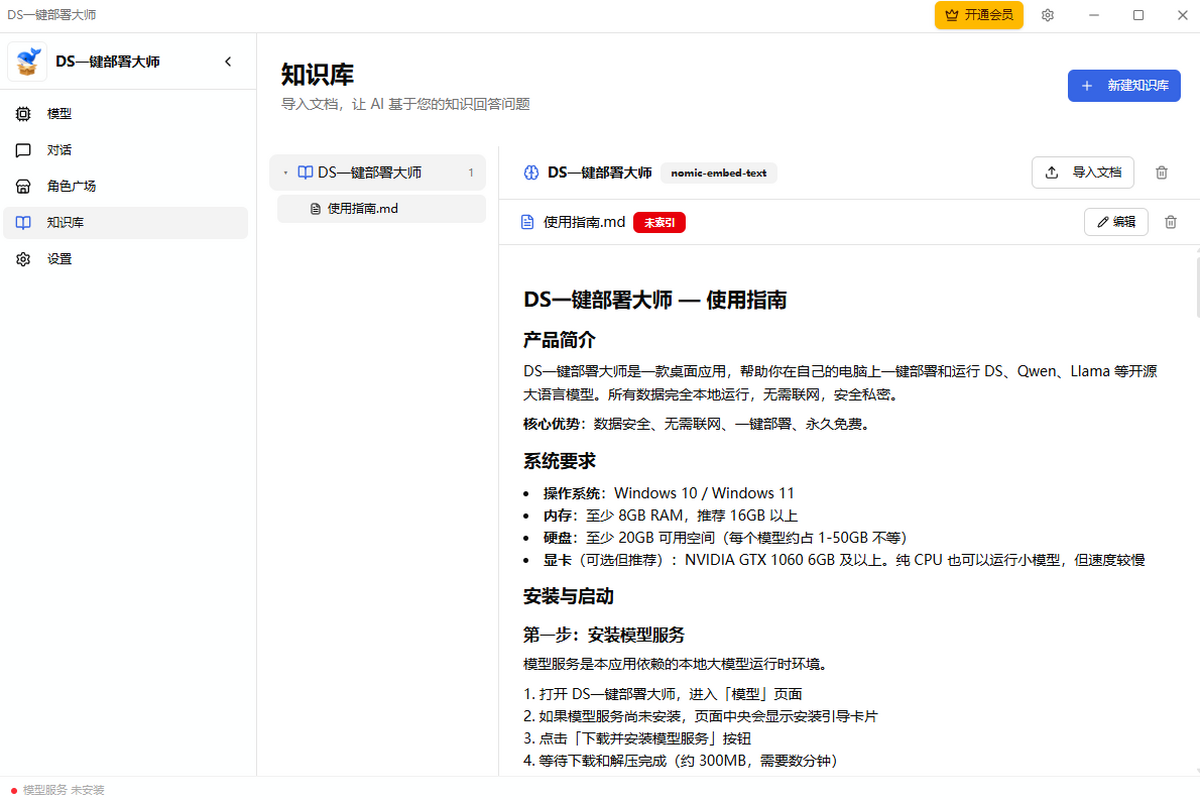Screen dimensions: 1200x800
Task: Click the 系统要求 heading
Action: click(560, 461)
